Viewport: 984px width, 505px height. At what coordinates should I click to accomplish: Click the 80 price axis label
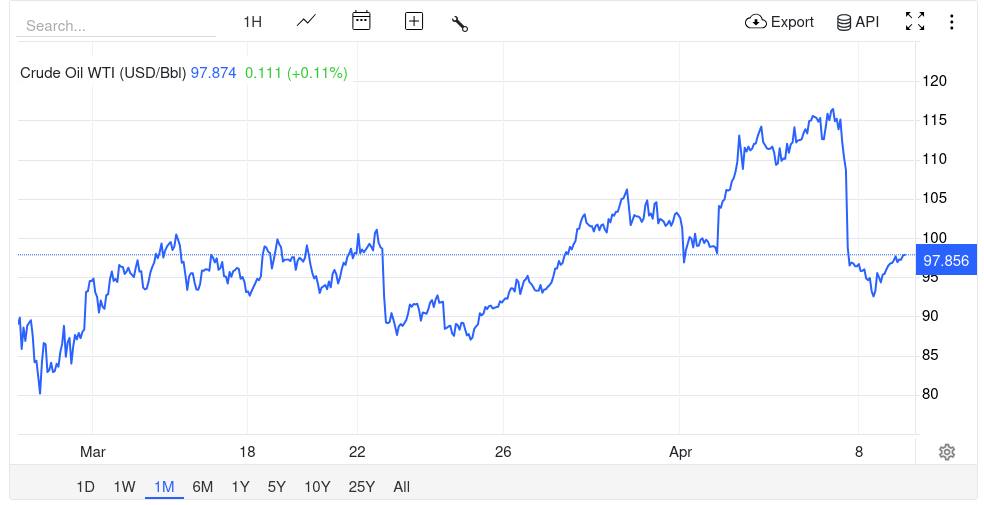point(930,394)
